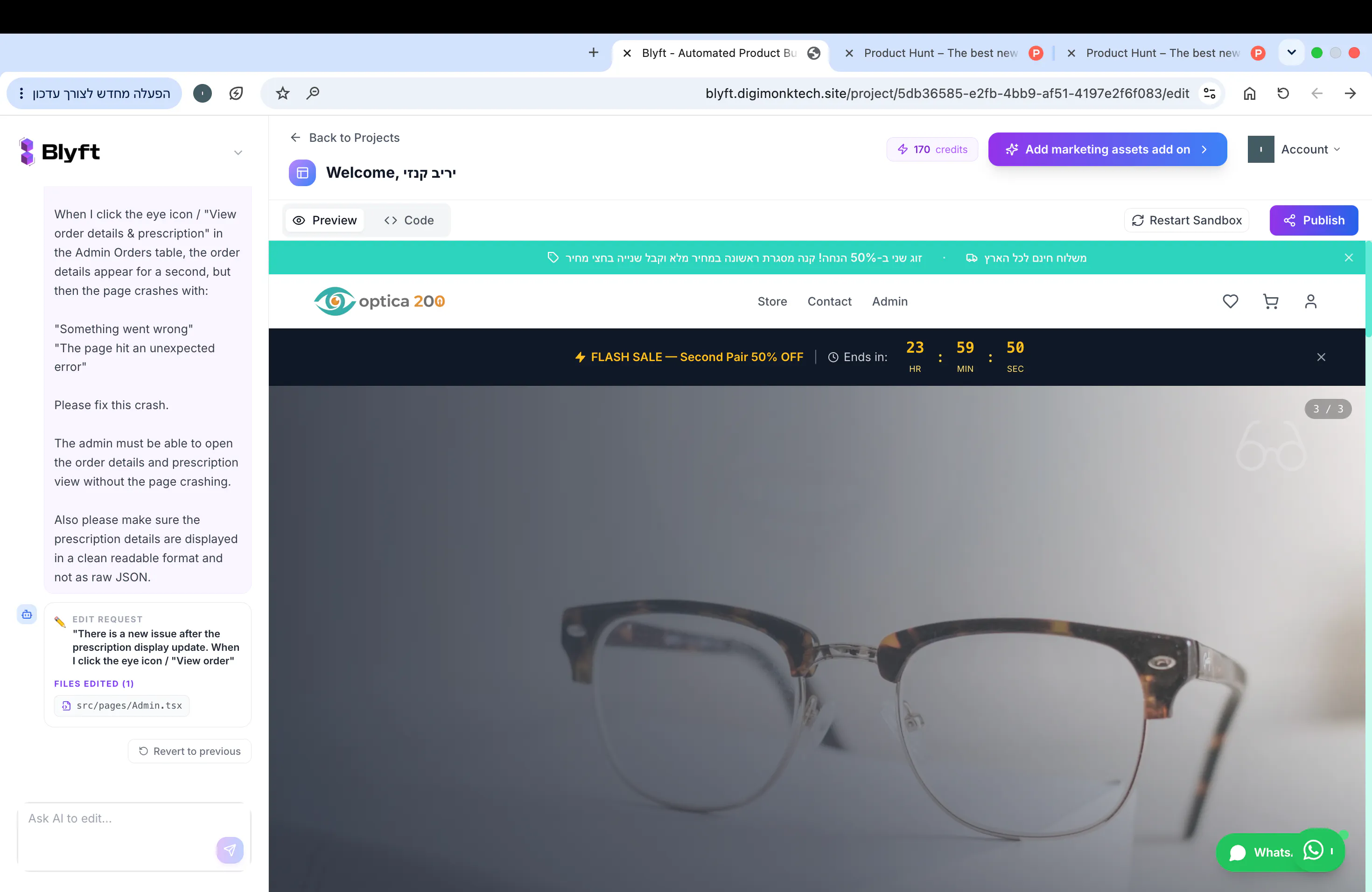Image resolution: width=1372 pixels, height=892 pixels.
Task: Expand the Blyft sidebar chevron
Action: pos(238,153)
